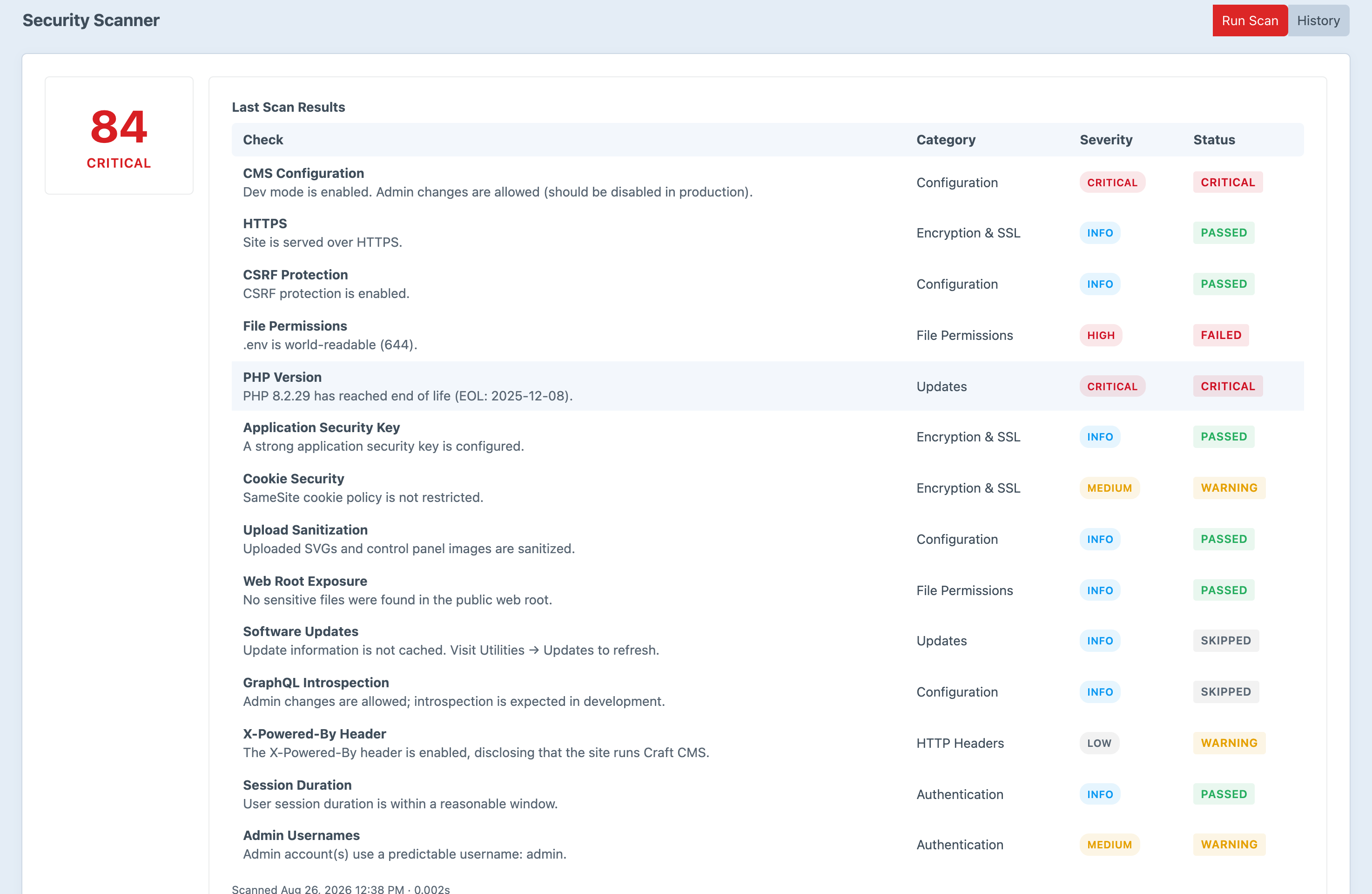Click the Security Scanner page title

pos(91,20)
